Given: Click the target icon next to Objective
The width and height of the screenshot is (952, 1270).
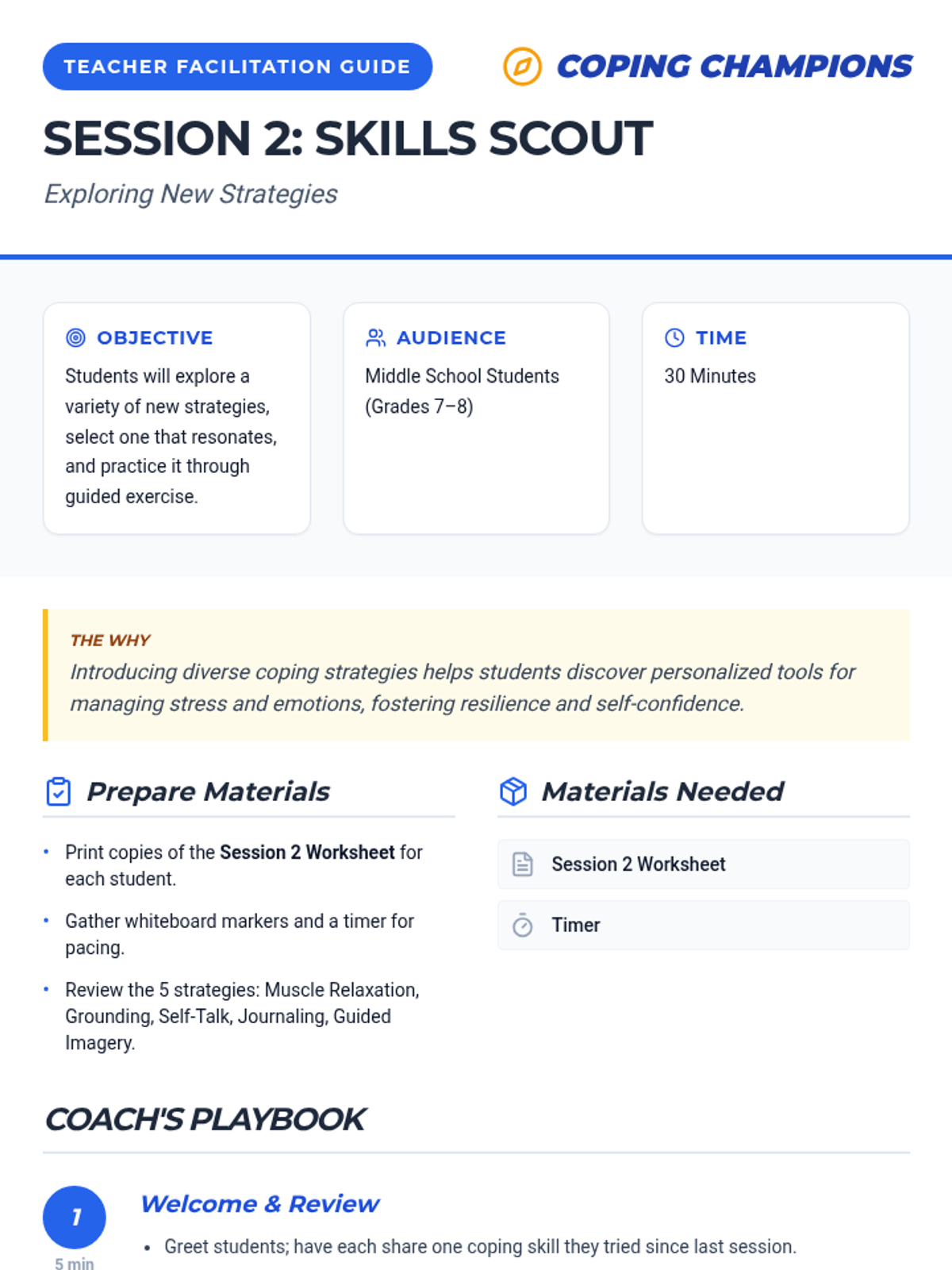Looking at the screenshot, I should 75,338.
